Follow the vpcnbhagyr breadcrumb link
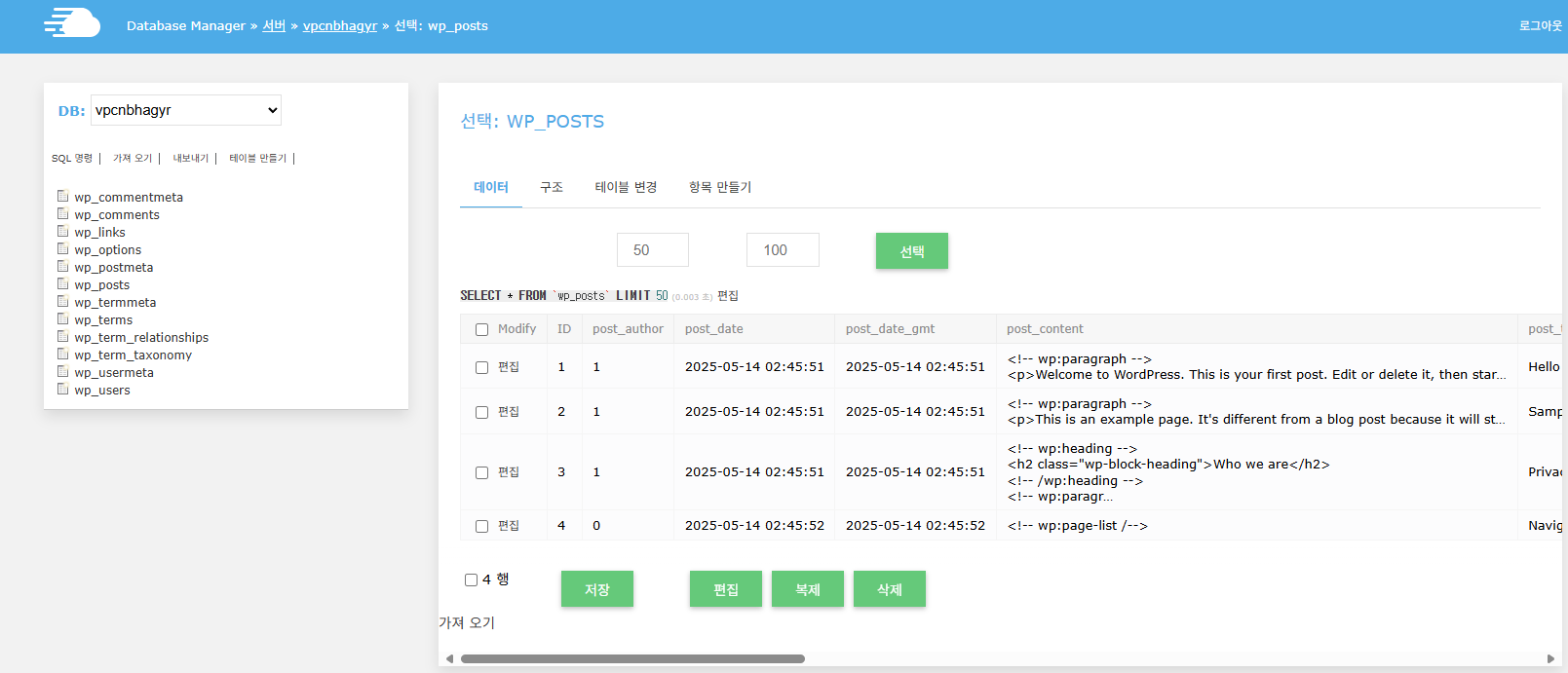Screen dimensions: 1568x673 340,26
